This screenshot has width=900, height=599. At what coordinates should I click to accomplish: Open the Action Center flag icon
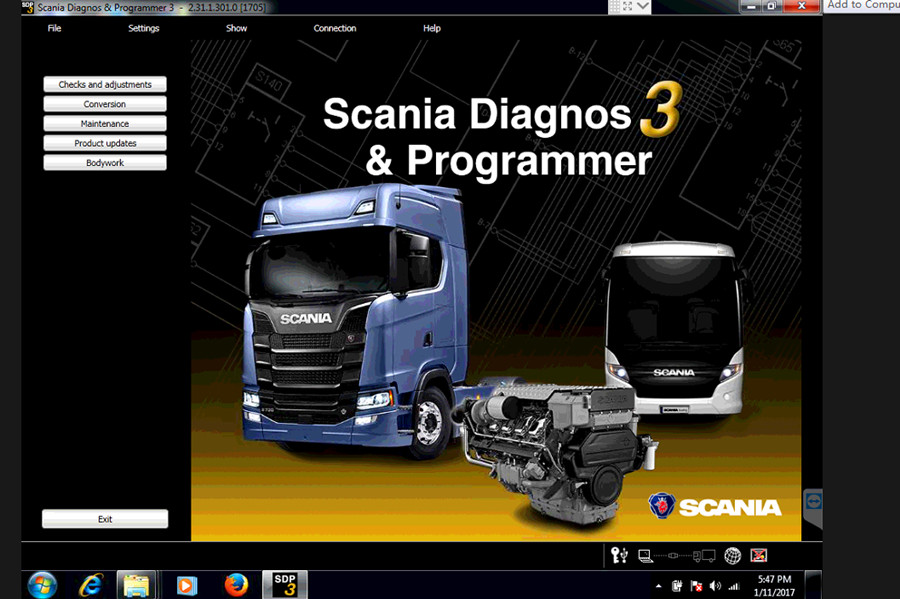(x=696, y=586)
